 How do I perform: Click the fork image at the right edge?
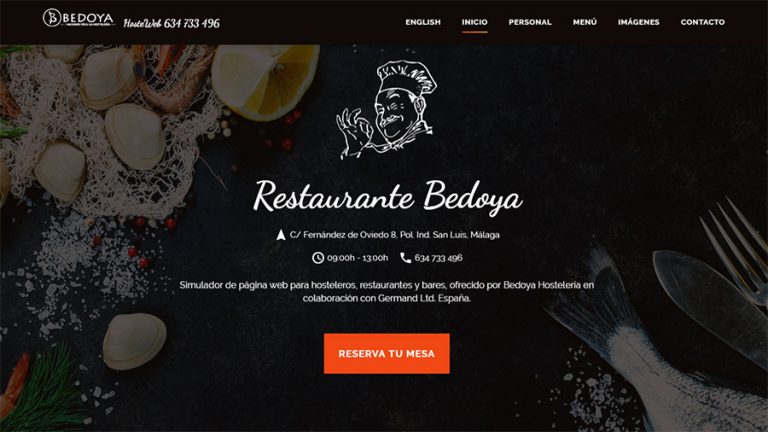pos(736,250)
